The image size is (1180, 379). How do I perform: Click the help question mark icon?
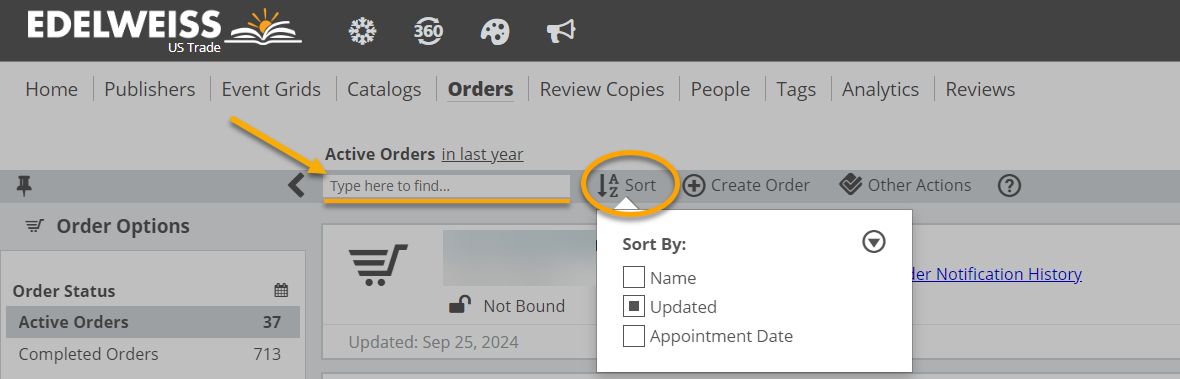pyautogui.click(x=1009, y=186)
